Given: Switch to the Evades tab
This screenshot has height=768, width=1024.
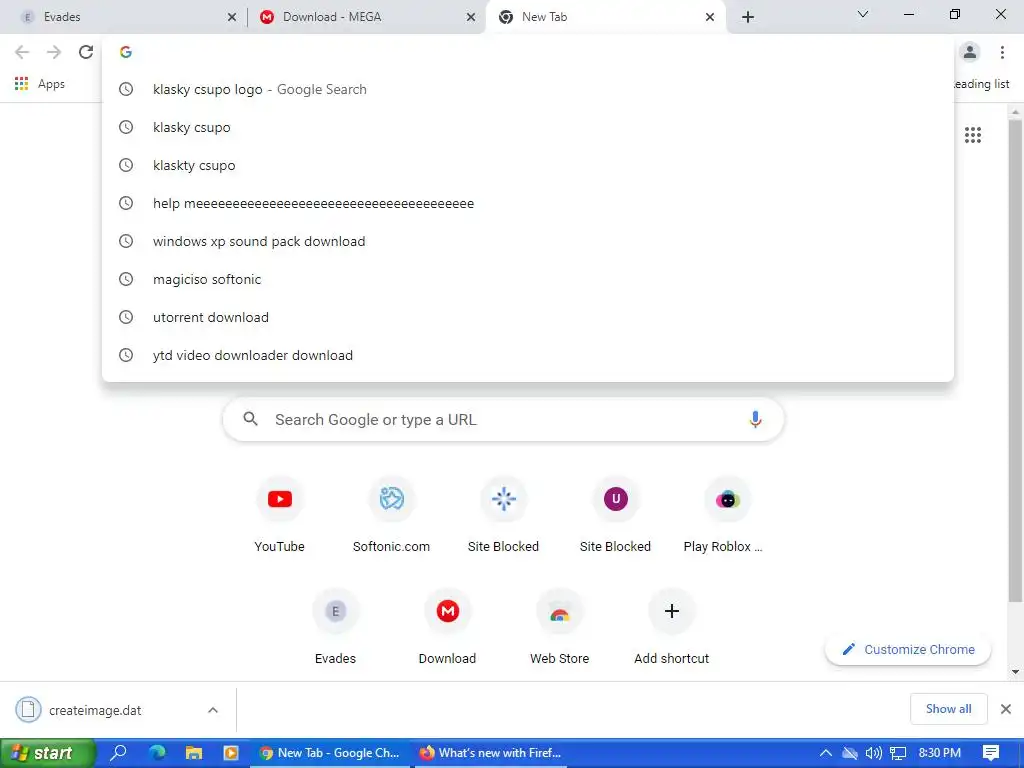Looking at the screenshot, I should tap(124, 17).
